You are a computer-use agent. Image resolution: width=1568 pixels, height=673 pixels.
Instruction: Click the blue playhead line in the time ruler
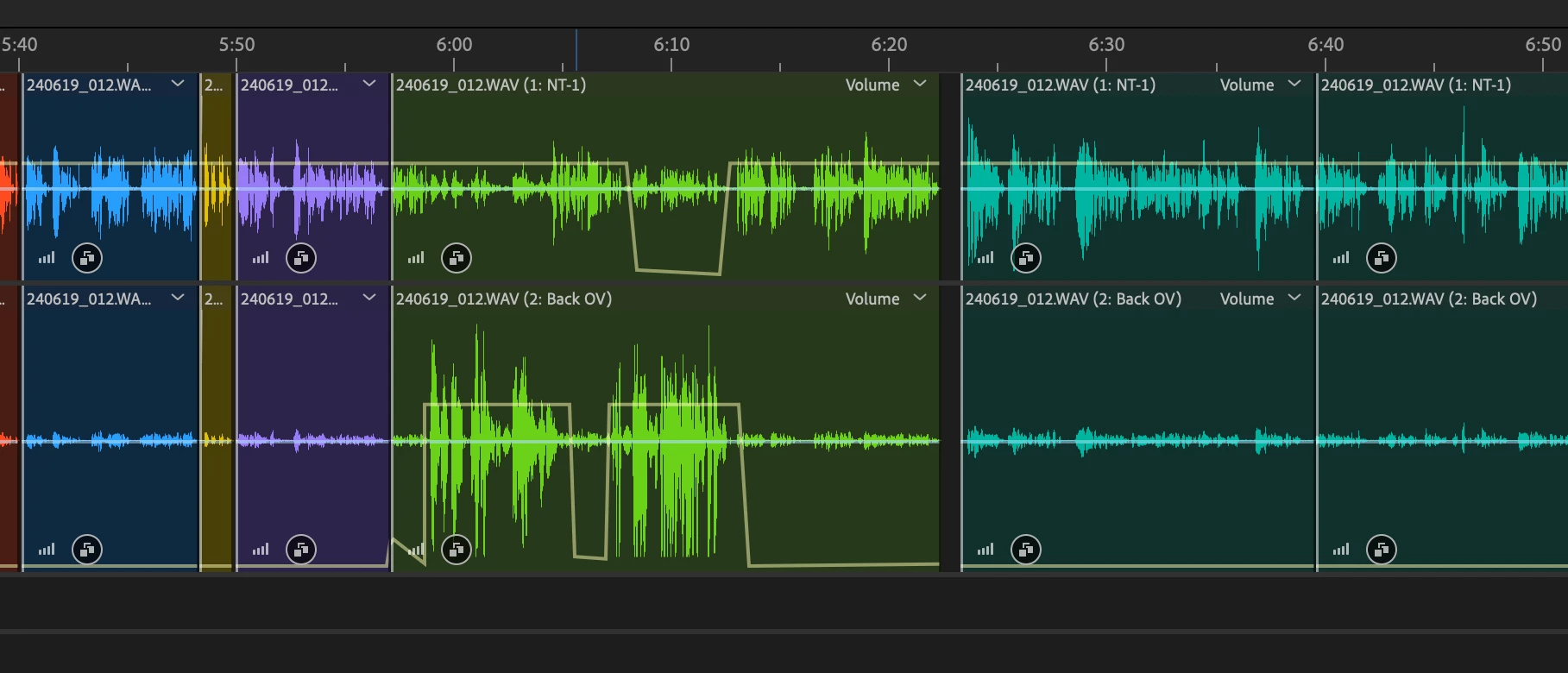[576, 50]
